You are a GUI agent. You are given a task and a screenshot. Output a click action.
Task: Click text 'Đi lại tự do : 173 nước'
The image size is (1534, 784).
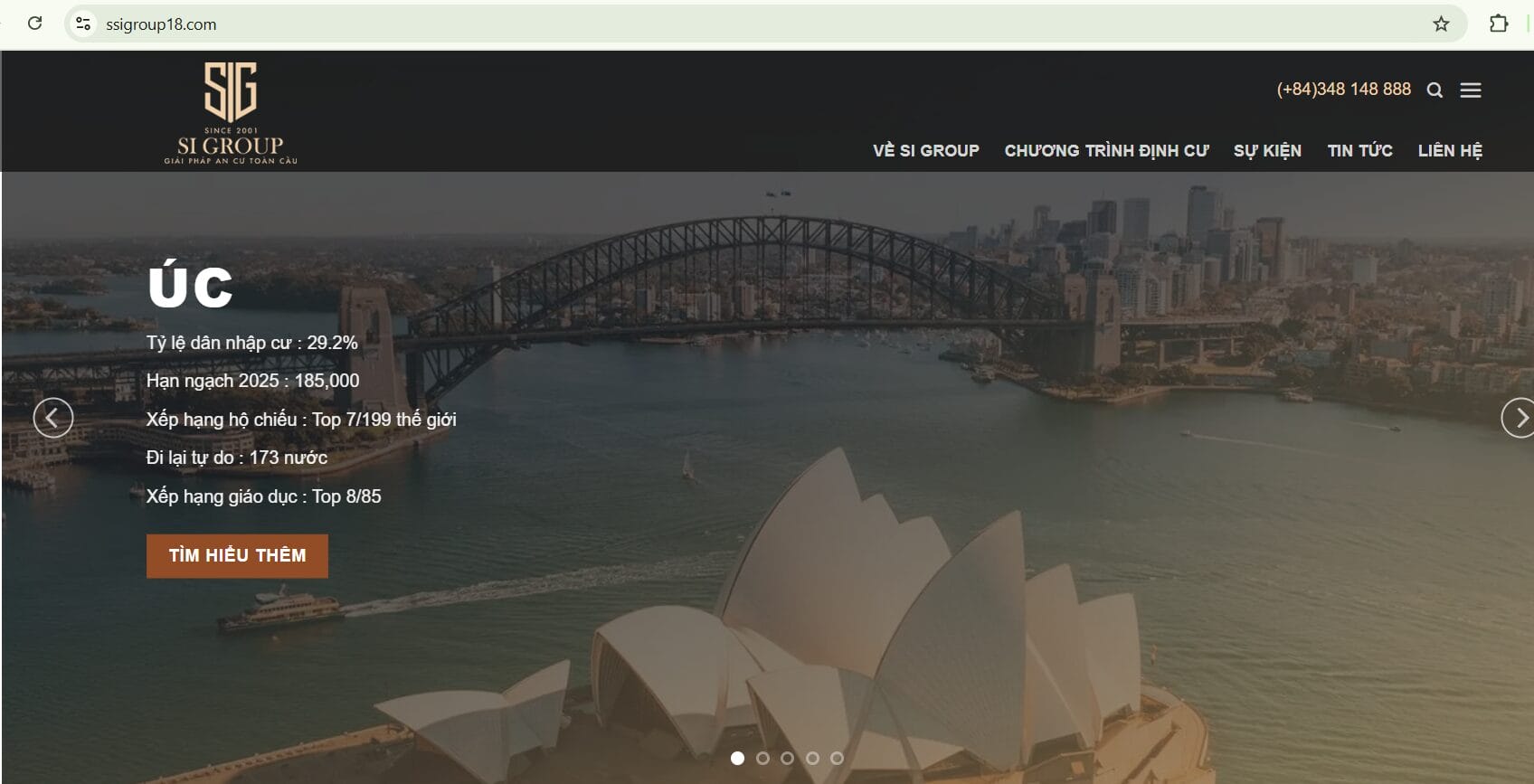click(x=237, y=458)
